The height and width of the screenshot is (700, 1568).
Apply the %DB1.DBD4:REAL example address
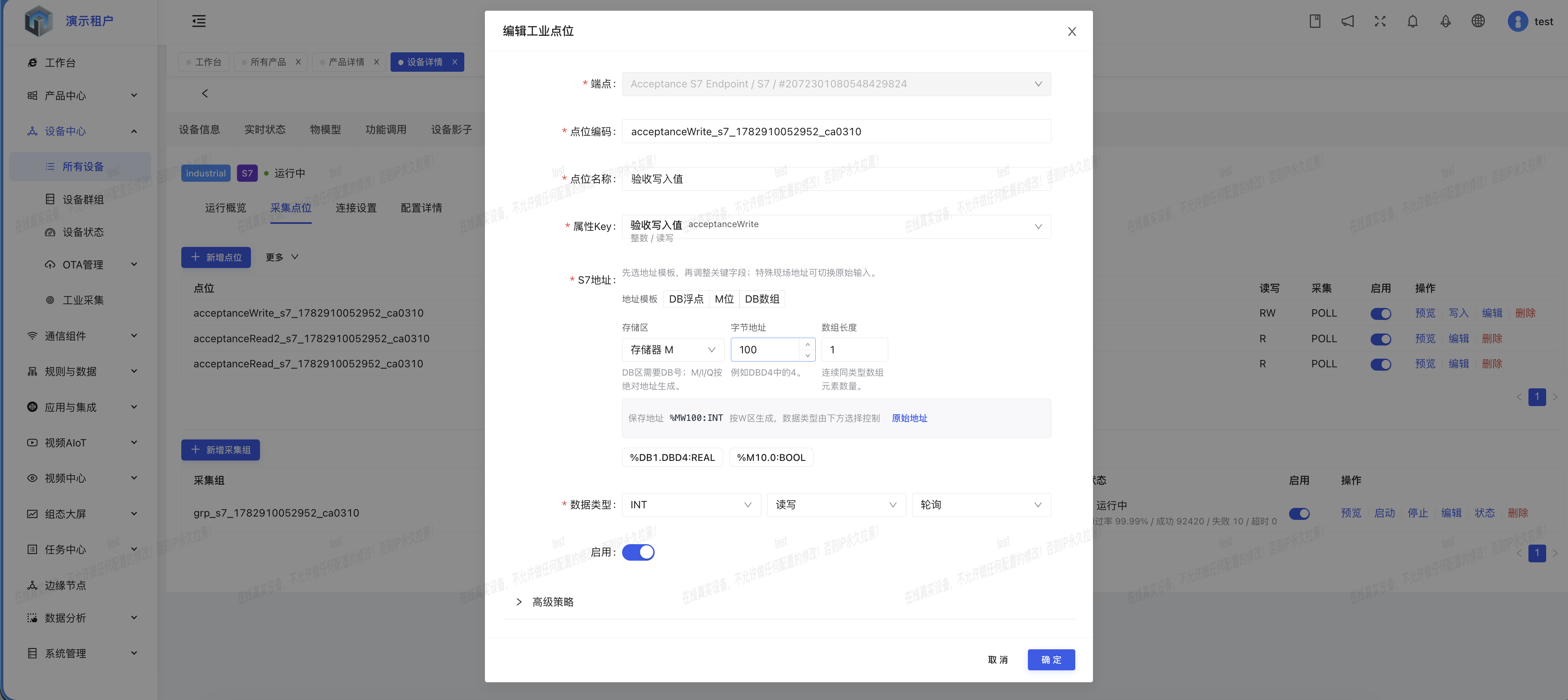coord(672,458)
